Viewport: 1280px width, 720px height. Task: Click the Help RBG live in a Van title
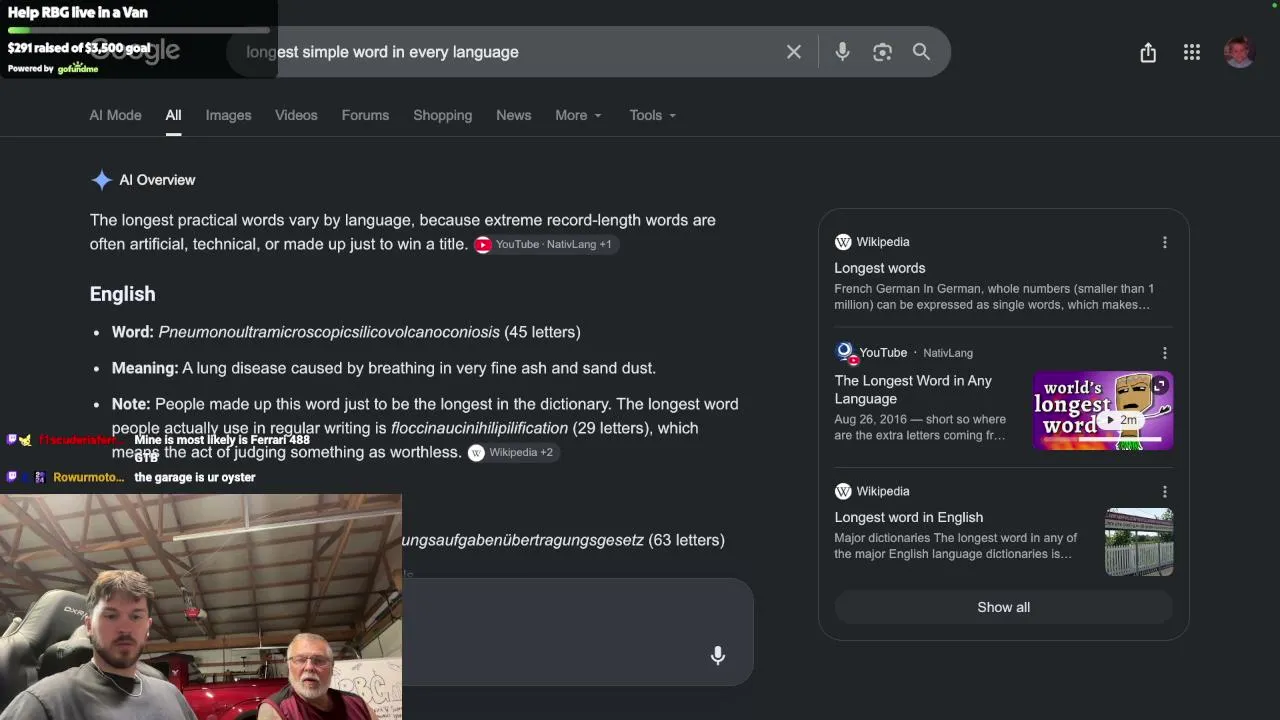point(78,13)
